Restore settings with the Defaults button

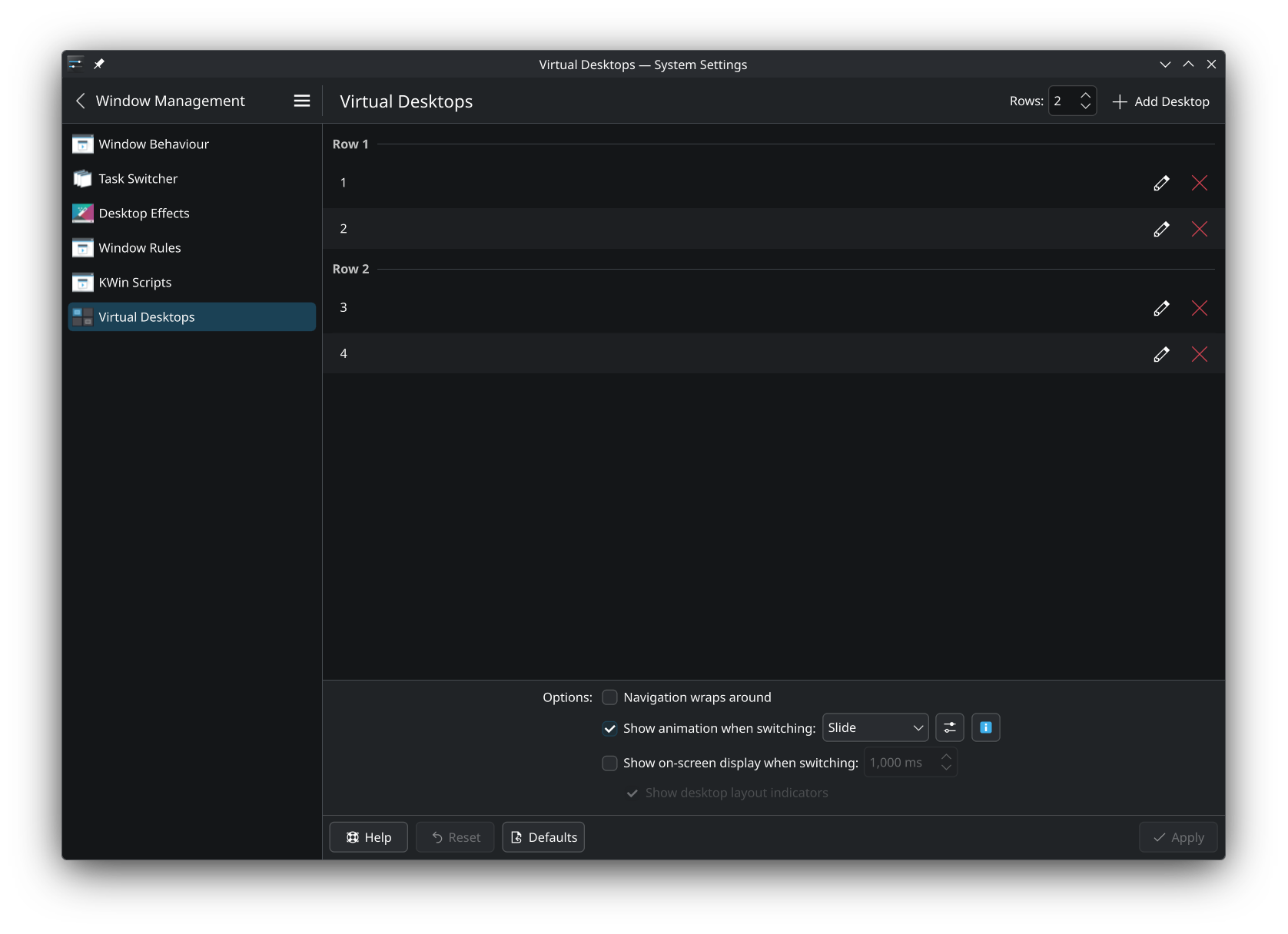543,837
